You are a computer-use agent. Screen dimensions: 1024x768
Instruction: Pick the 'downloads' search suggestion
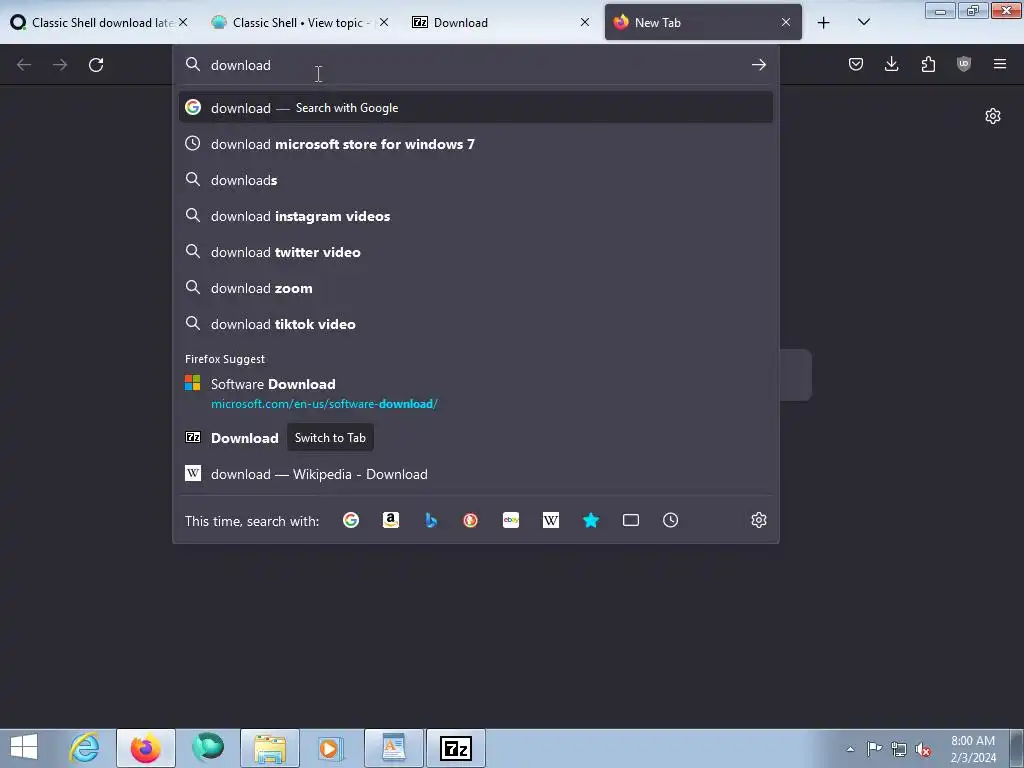[475, 180]
